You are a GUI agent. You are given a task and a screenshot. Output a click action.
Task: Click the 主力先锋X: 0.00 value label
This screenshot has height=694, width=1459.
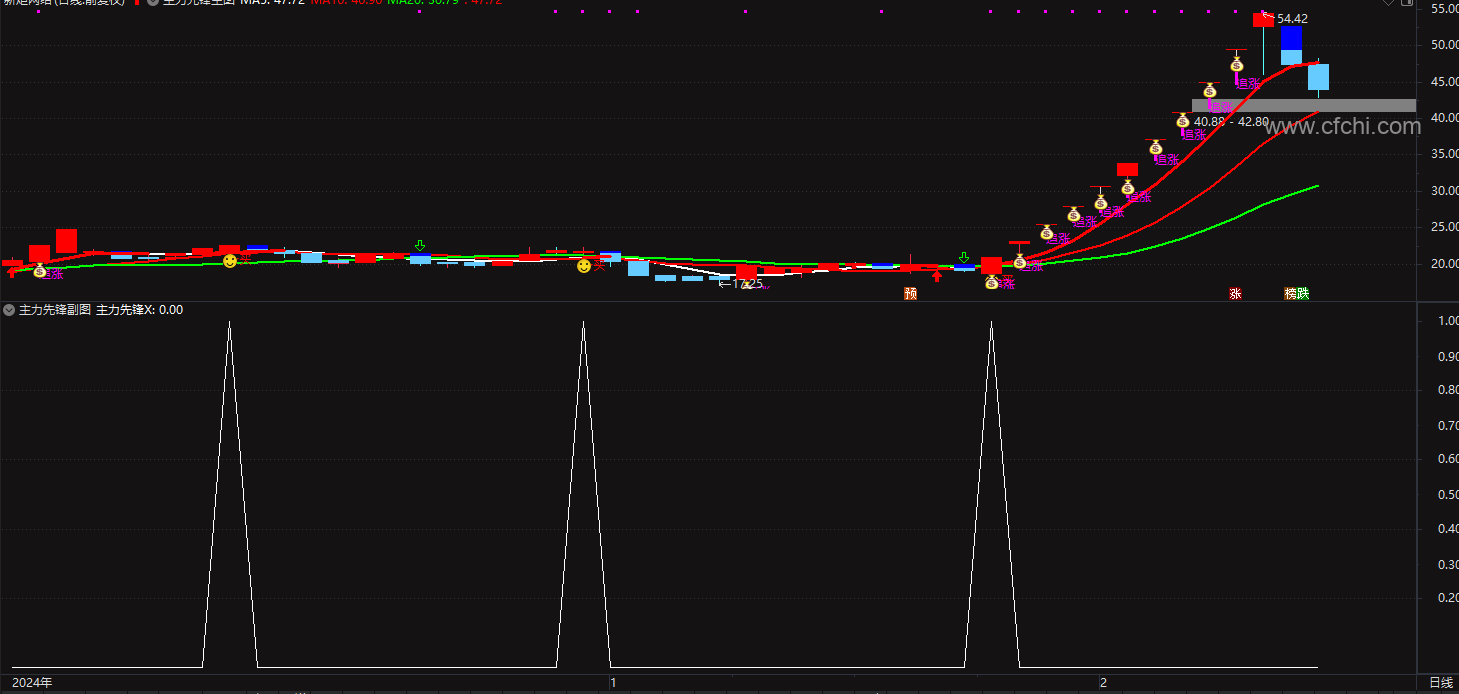139,310
